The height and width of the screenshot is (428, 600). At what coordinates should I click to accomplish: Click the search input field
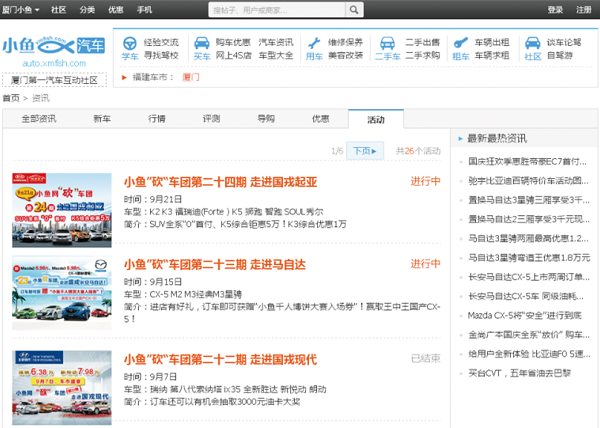277,10
